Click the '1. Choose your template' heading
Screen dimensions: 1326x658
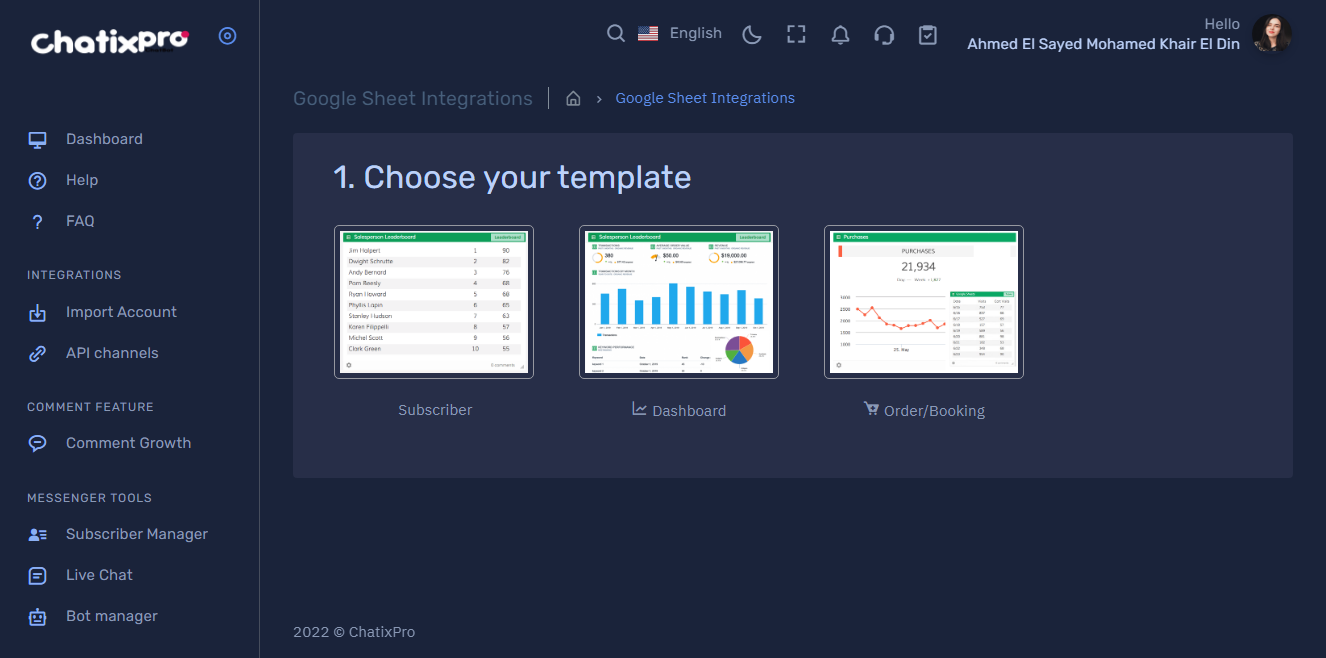tap(512, 177)
